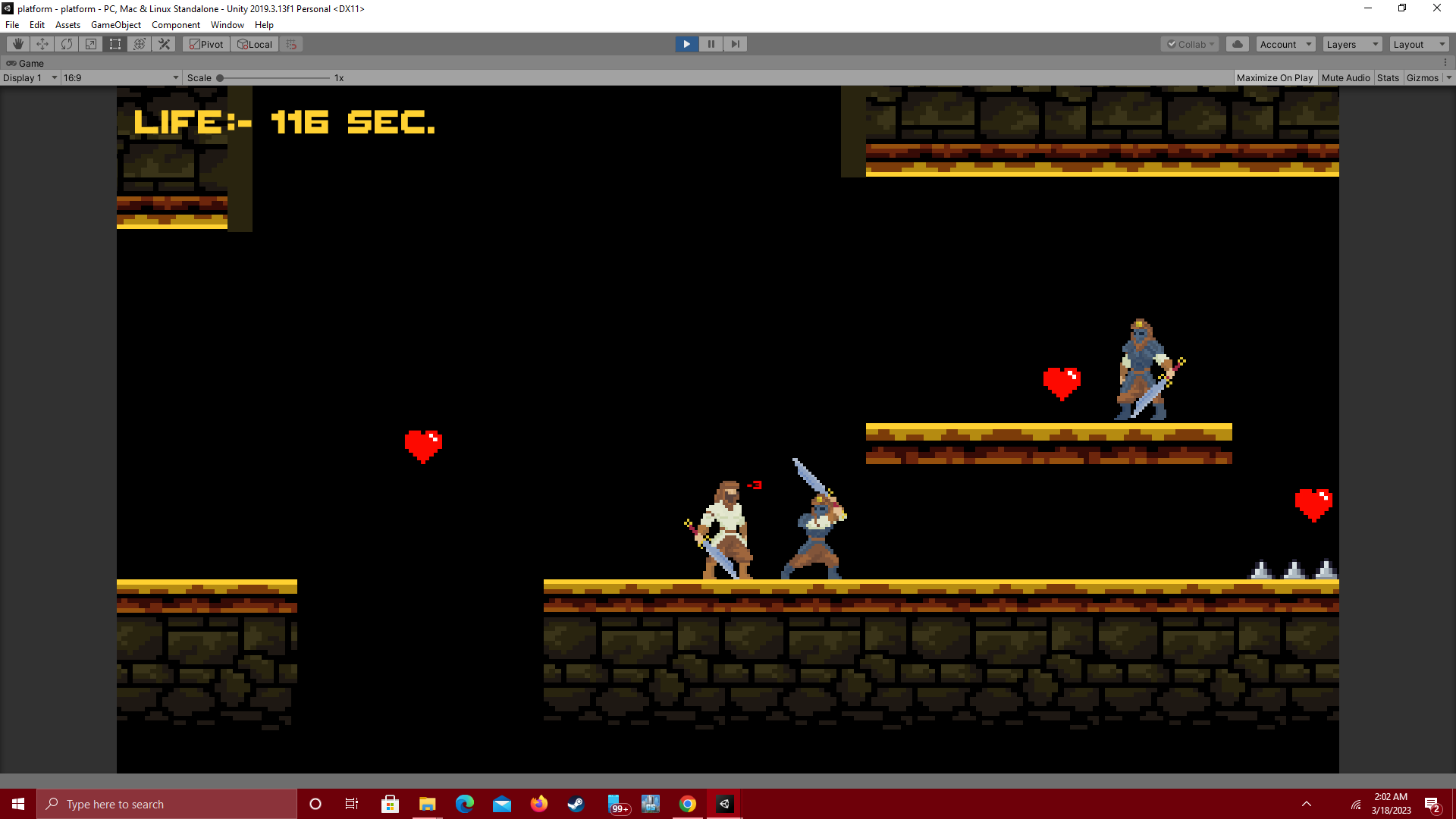Select the Hand tool in the toolbar

[x=17, y=44]
